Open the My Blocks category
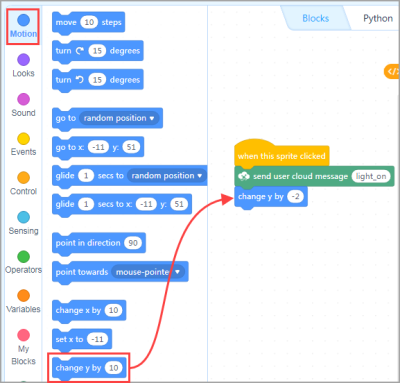400x383 pixels. pyautogui.click(x=23, y=347)
